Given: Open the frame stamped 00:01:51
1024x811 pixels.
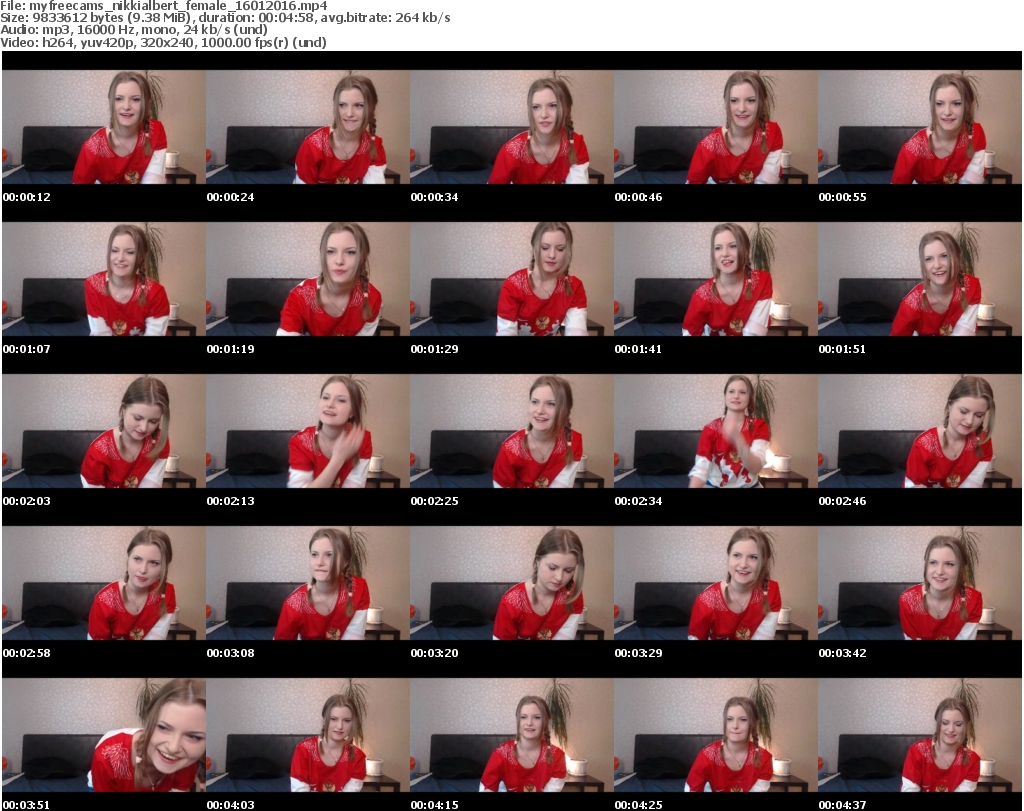Looking at the screenshot, I should [920, 279].
